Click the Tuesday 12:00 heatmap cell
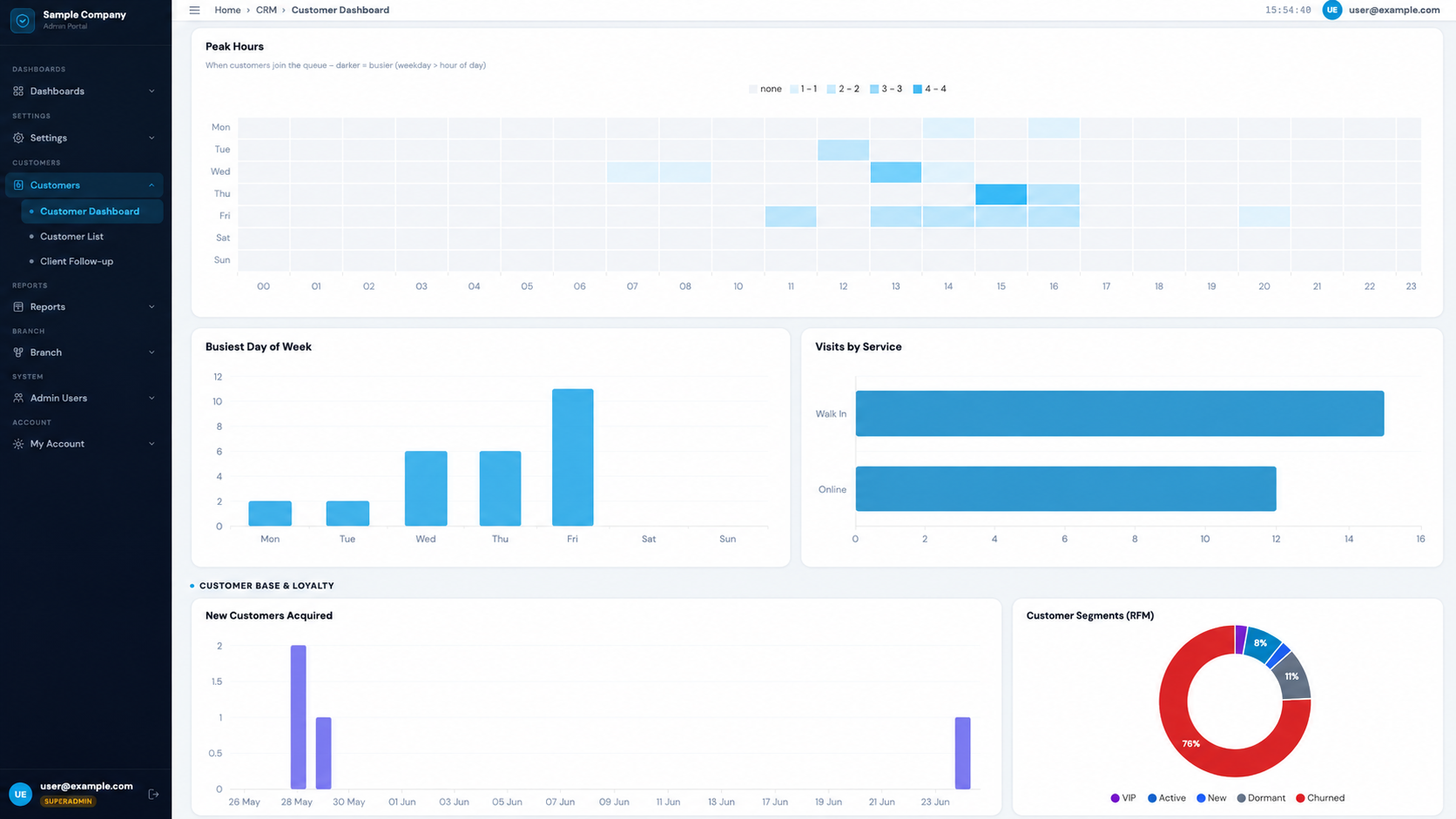Image resolution: width=1456 pixels, height=819 pixels. pos(843,150)
